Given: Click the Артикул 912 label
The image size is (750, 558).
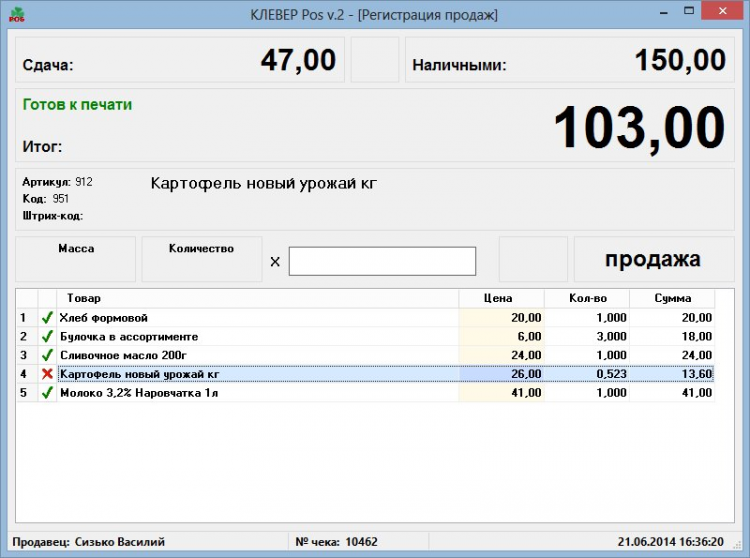Looking at the screenshot, I should 57,182.
